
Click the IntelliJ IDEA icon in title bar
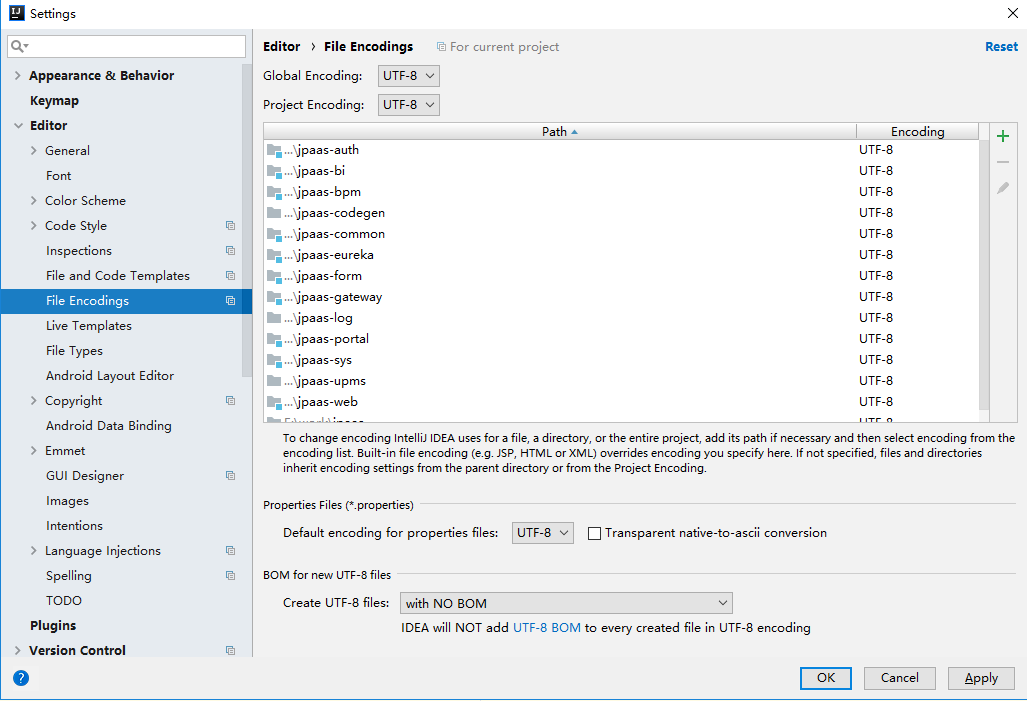[x=16, y=13]
